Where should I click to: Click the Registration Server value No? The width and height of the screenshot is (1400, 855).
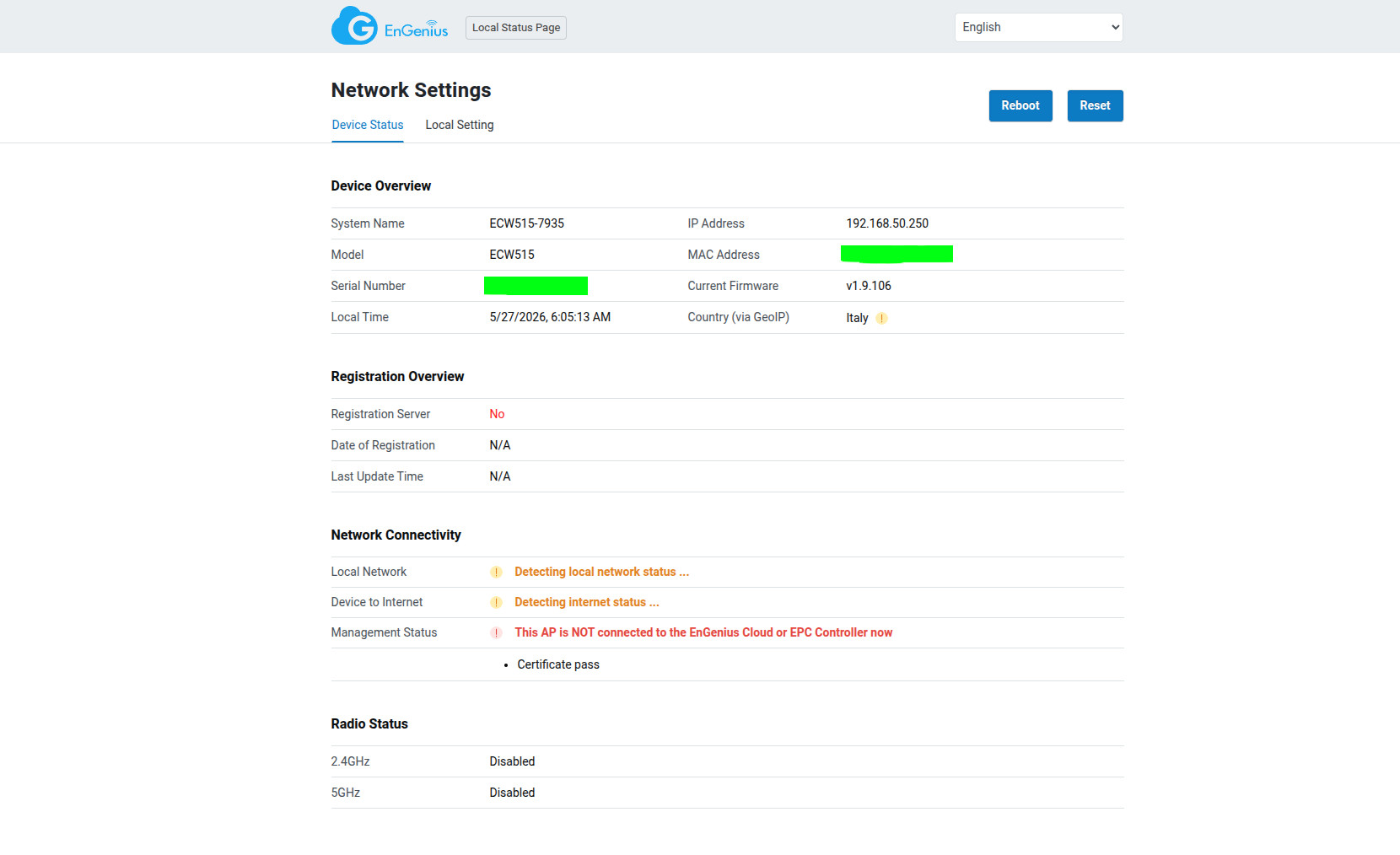(497, 414)
